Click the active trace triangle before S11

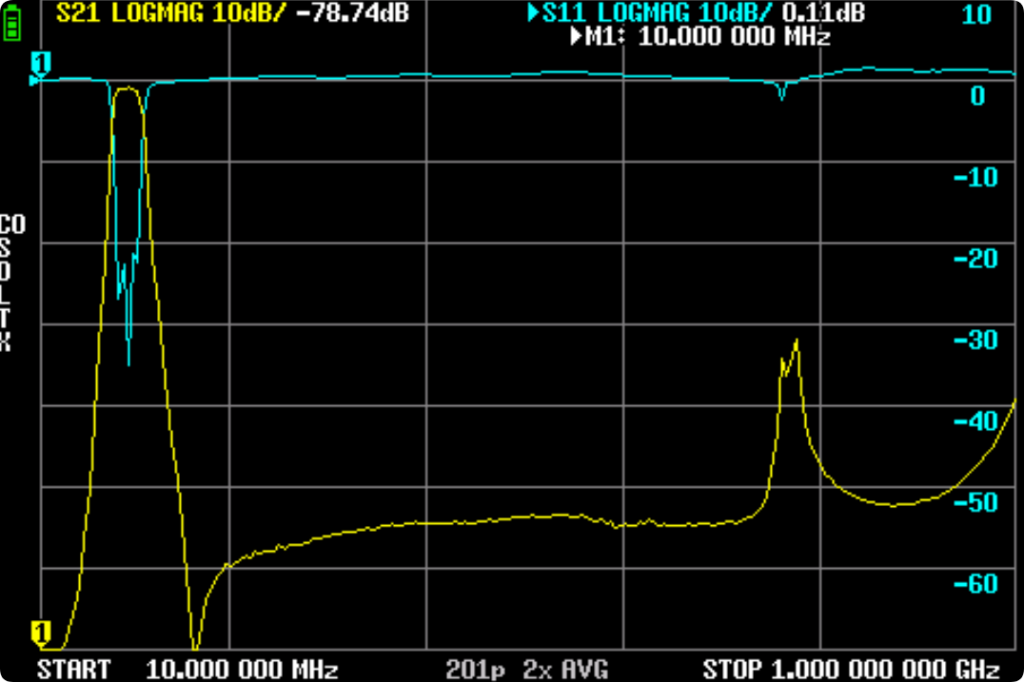pyautogui.click(x=534, y=13)
